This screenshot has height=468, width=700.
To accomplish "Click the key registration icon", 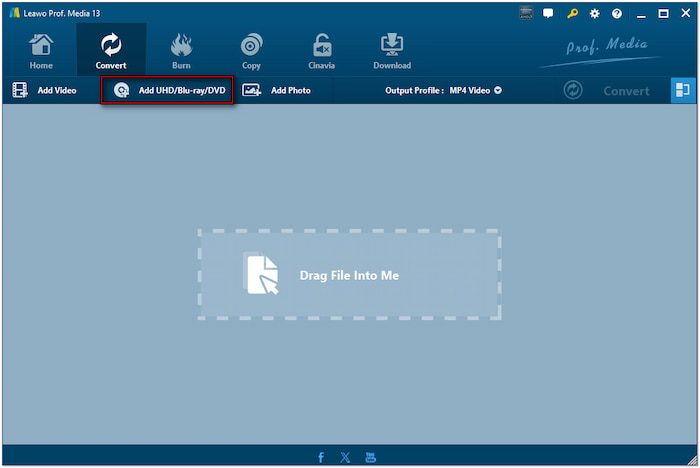I will (572, 13).
